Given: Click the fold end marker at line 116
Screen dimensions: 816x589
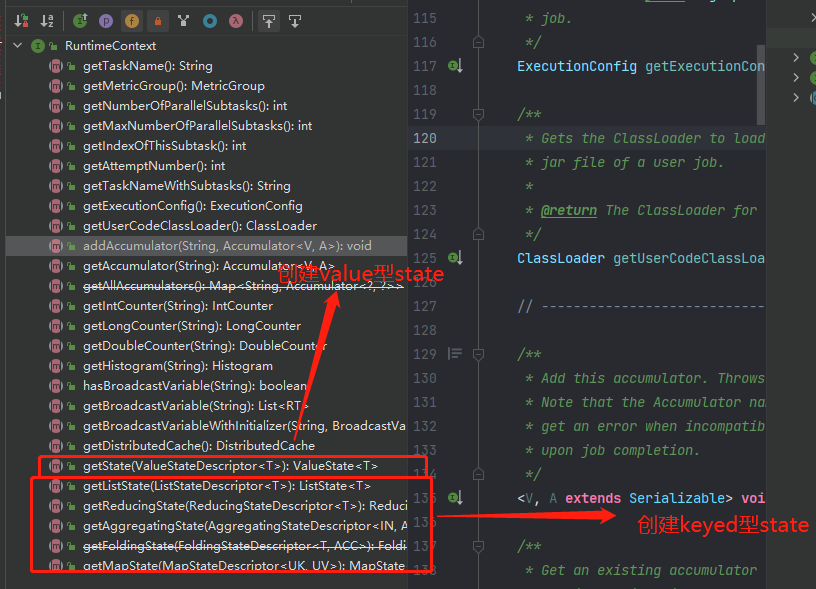Looking at the screenshot, I should click(478, 42).
